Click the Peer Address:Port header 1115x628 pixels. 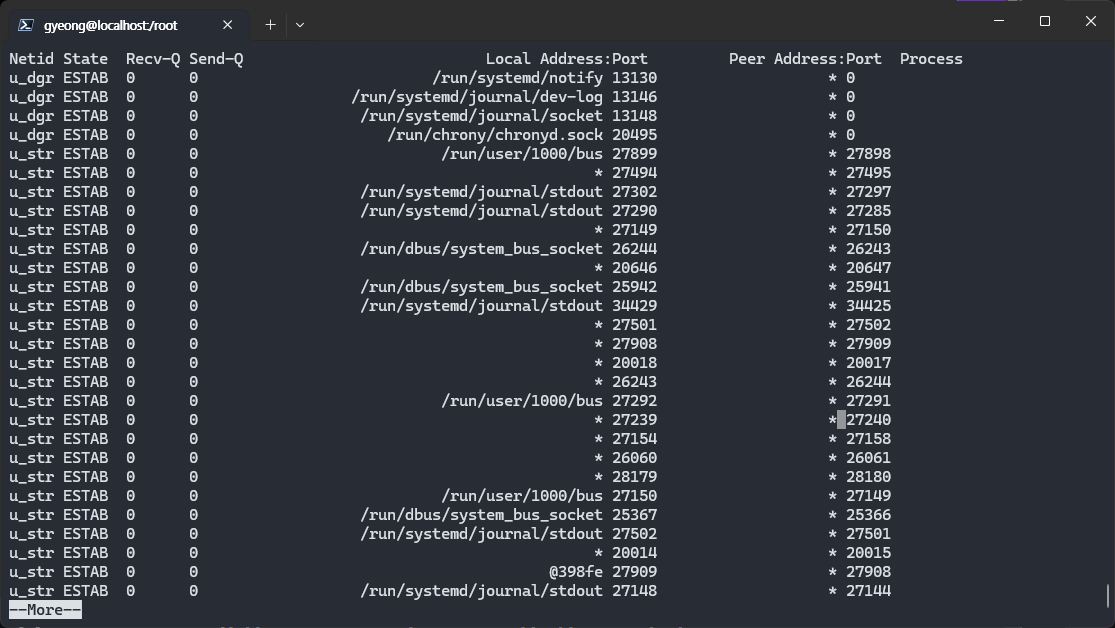805,59
